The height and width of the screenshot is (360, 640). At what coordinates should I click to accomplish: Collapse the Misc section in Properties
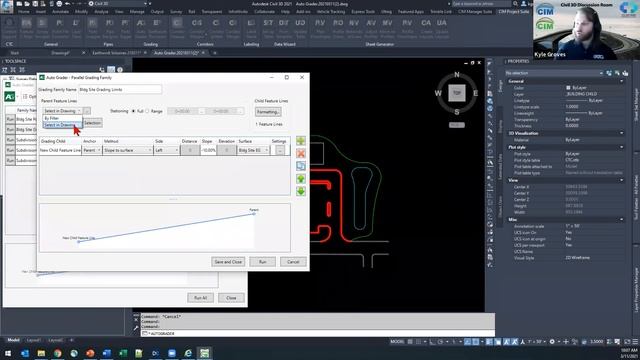point(622,220)
